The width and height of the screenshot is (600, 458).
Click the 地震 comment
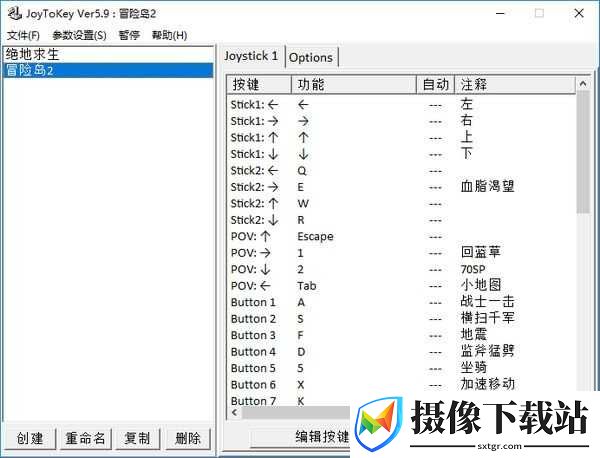(474, 334)
